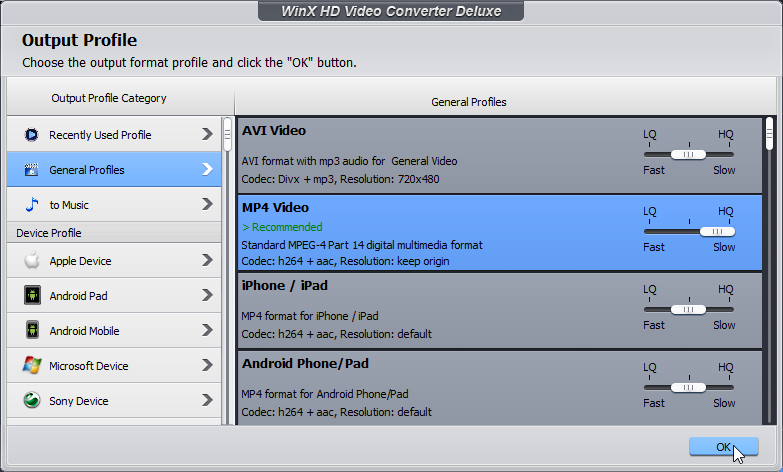Expand the Apple Device chevron
783x472 pixels.
pos(207,261)
